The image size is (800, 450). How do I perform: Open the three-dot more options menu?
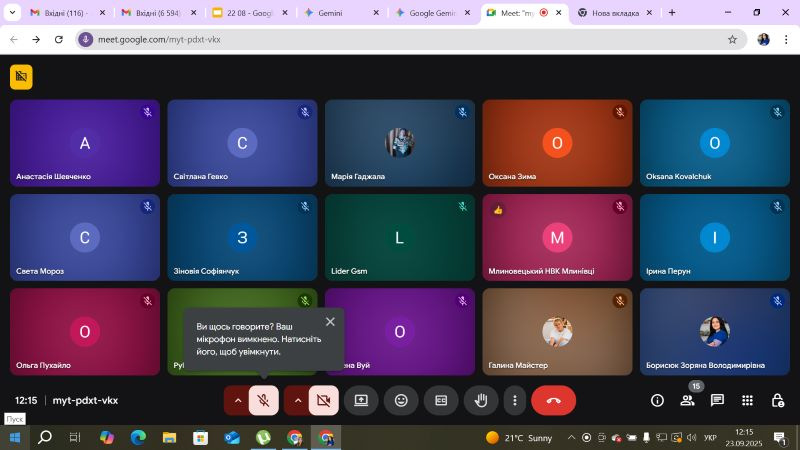[x=514, y=400]
